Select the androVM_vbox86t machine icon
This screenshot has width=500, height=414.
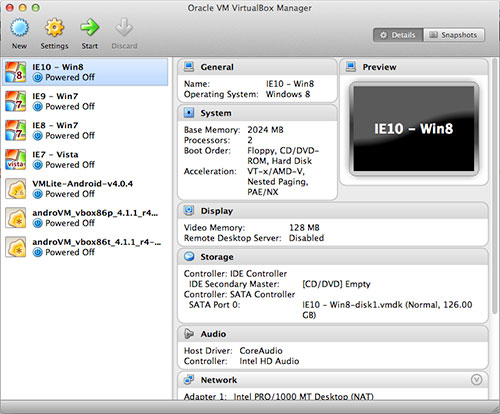click(15, 247)
